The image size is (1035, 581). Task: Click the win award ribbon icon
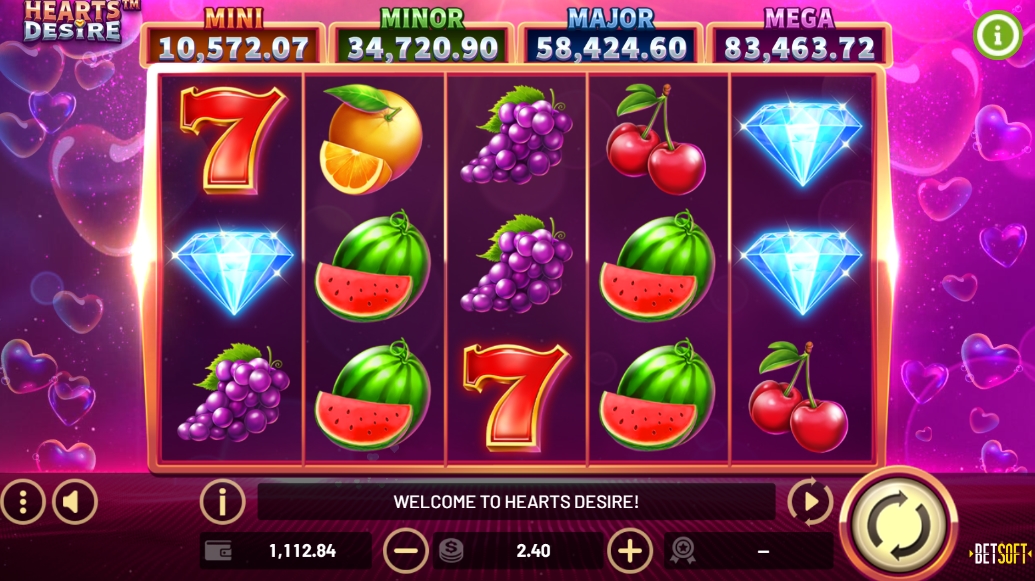(x=683, y=550)
